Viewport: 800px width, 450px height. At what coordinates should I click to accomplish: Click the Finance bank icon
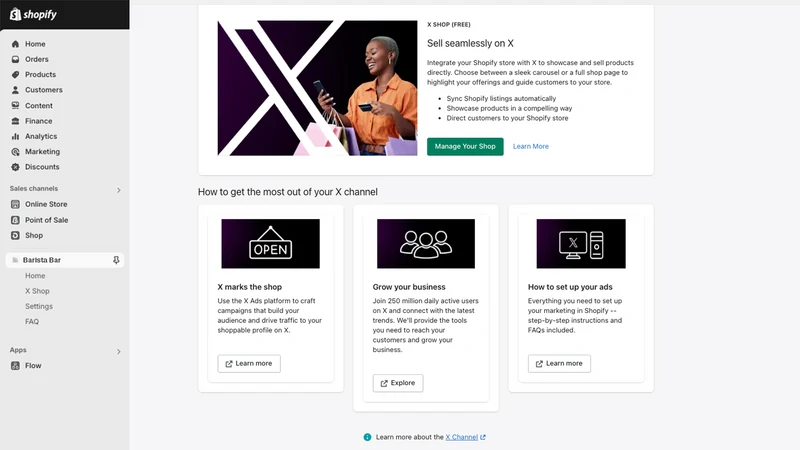(x=15, y=121)
